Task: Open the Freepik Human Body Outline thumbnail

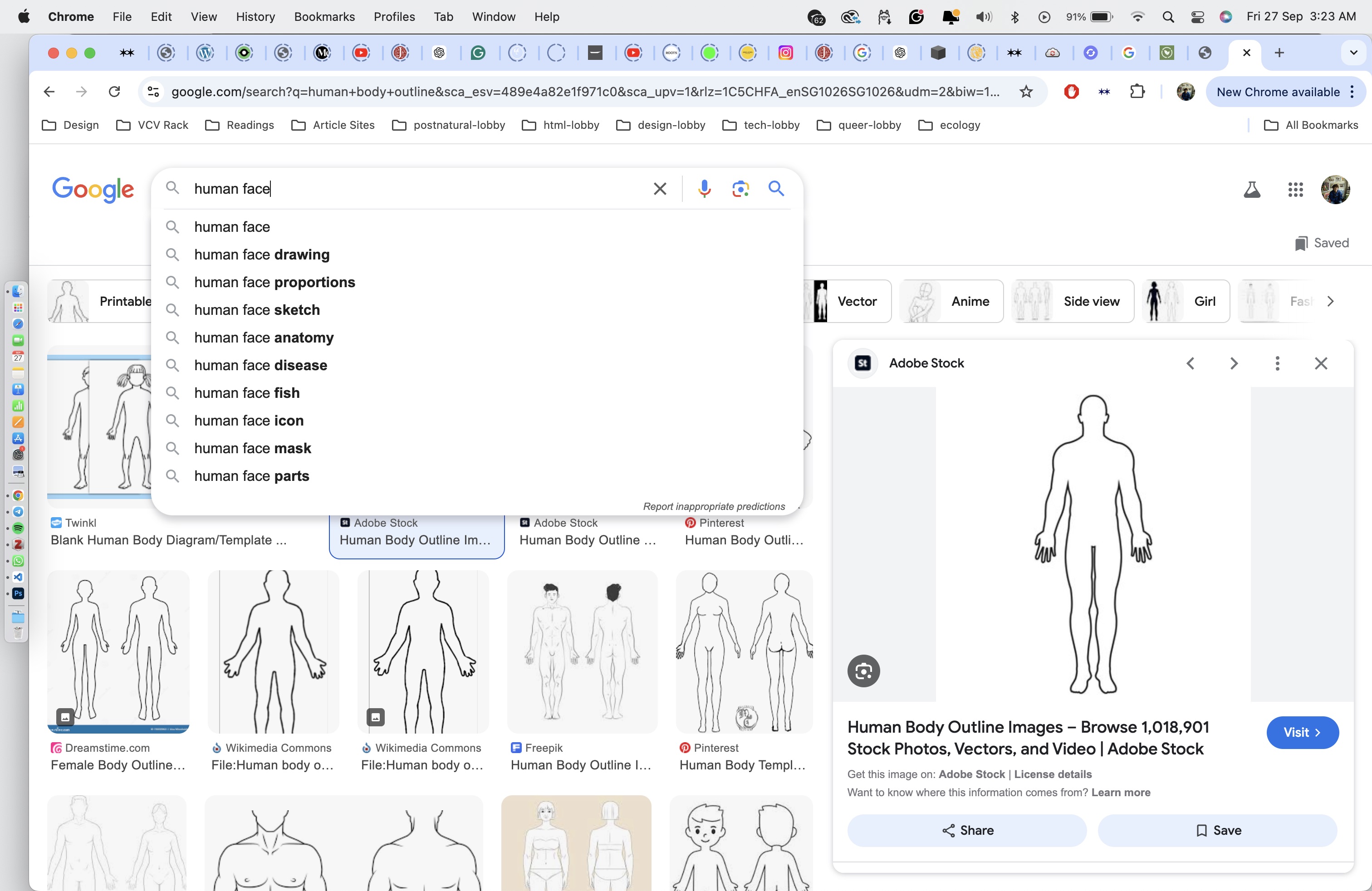Action: click(x=582, y=652)
